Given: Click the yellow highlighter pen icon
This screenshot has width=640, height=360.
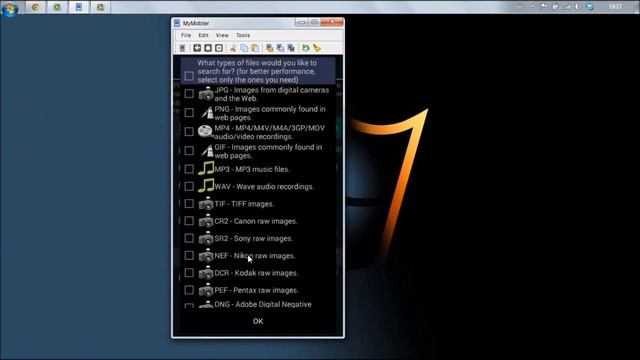Looking at the screenshot, I should 317,48.
